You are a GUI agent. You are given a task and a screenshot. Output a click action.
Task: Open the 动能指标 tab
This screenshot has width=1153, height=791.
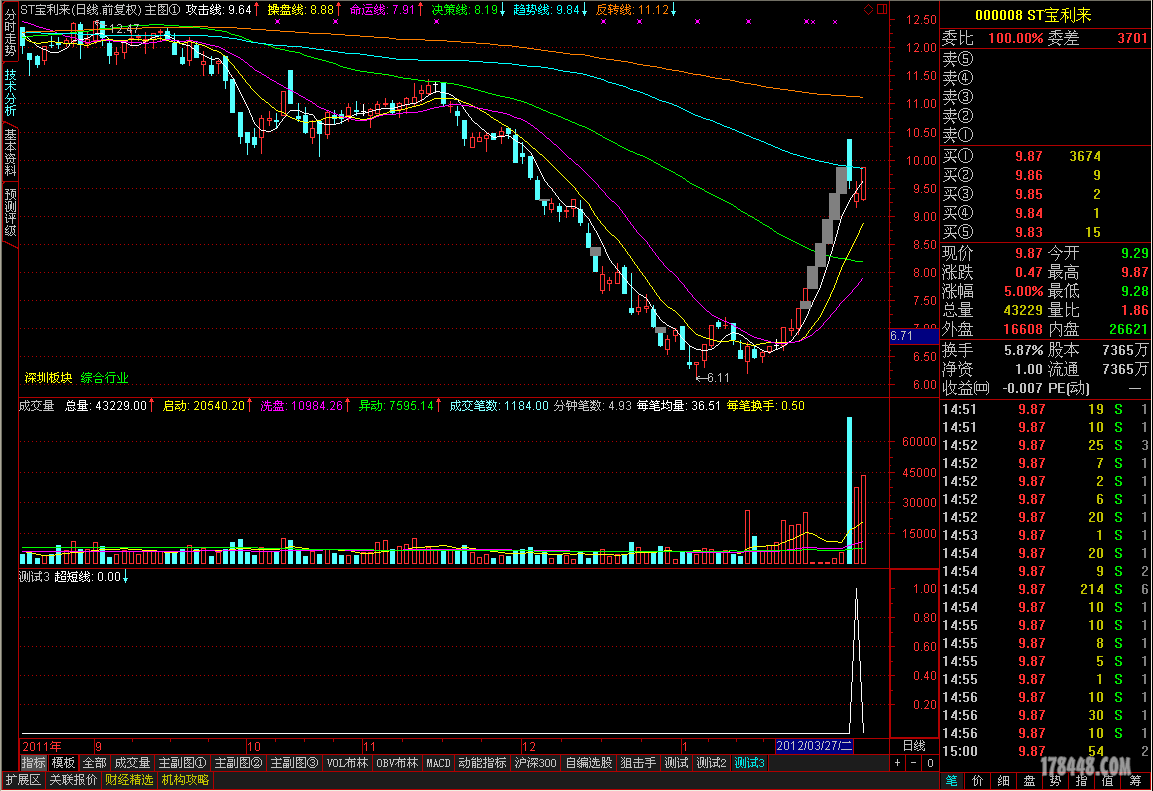click(482, 763)
